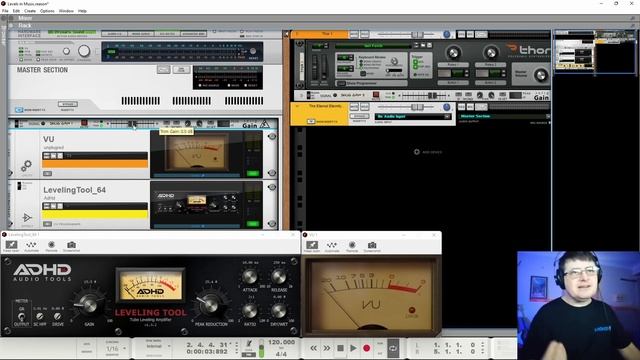
Task: Click the blue pan knob on Thor channel
Action: (x=447, y=35)
